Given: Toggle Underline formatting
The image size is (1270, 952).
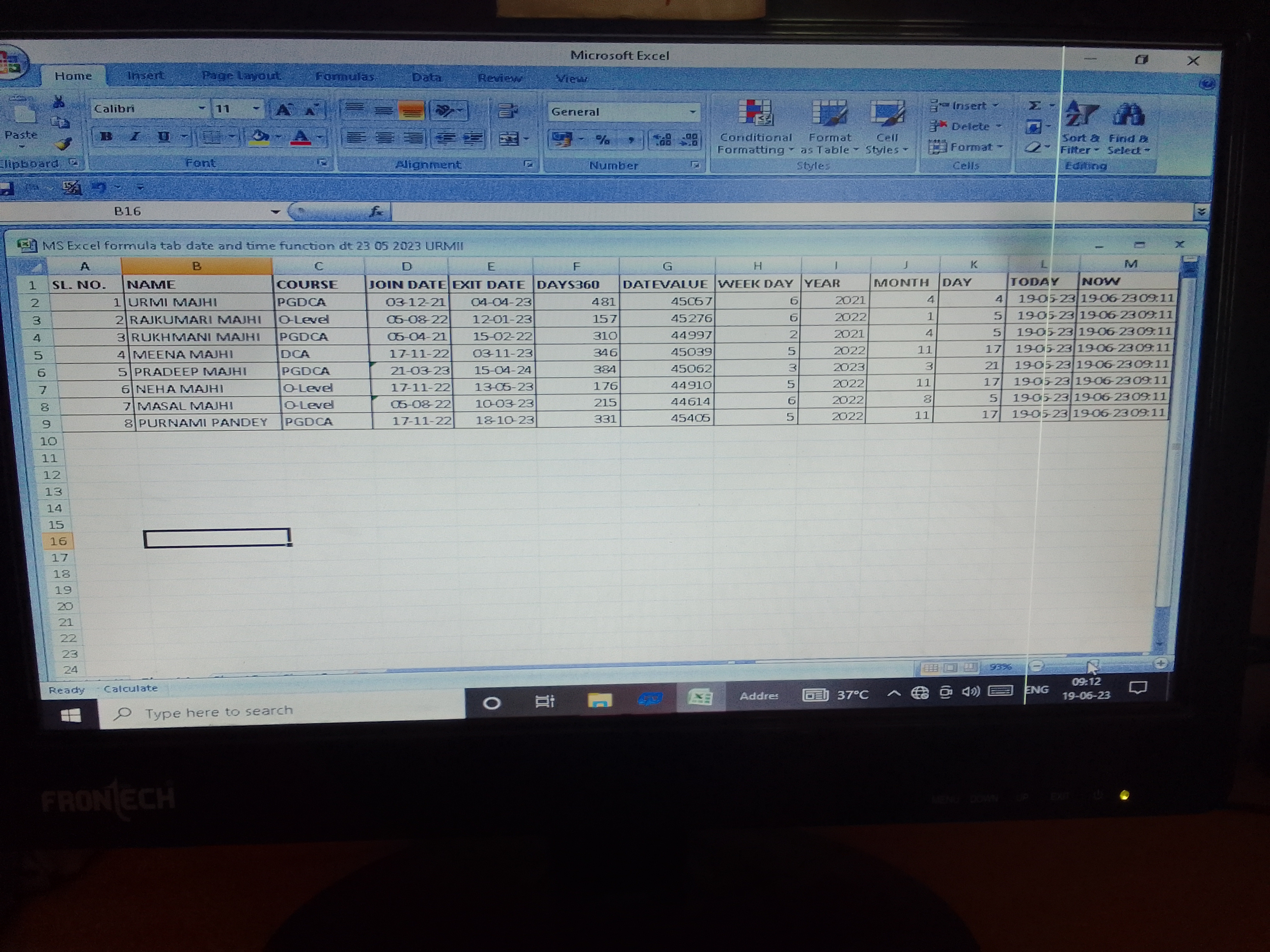Looking at the screenshot, I should pyautogui.click(x=164, y=136).
